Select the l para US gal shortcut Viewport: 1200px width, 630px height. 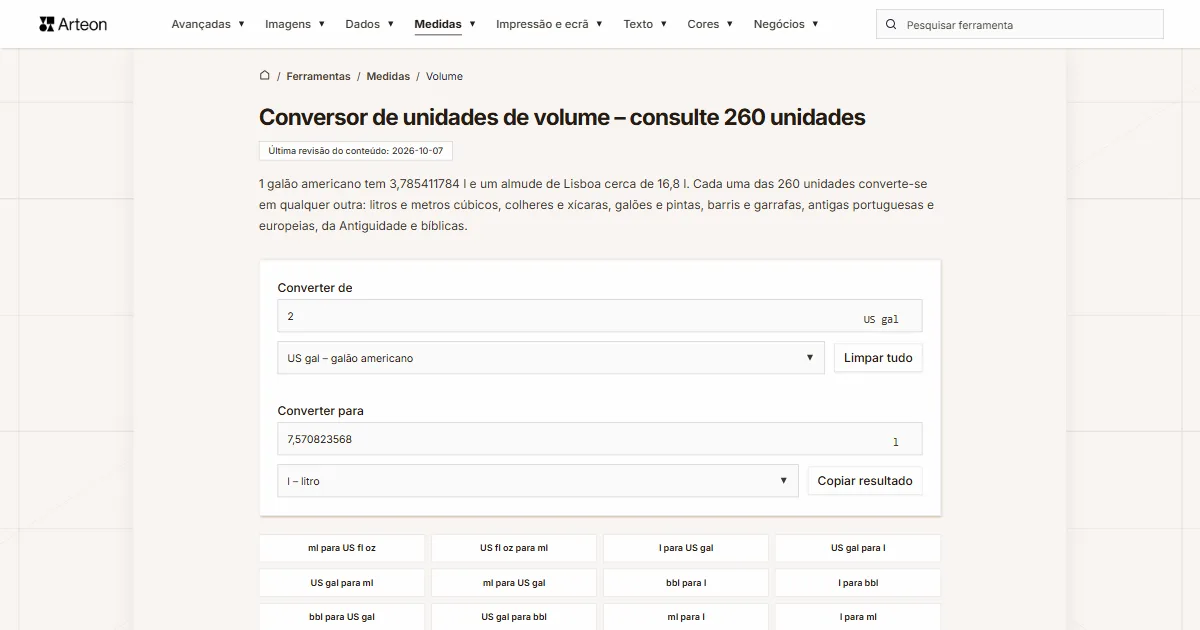(686, 548)
